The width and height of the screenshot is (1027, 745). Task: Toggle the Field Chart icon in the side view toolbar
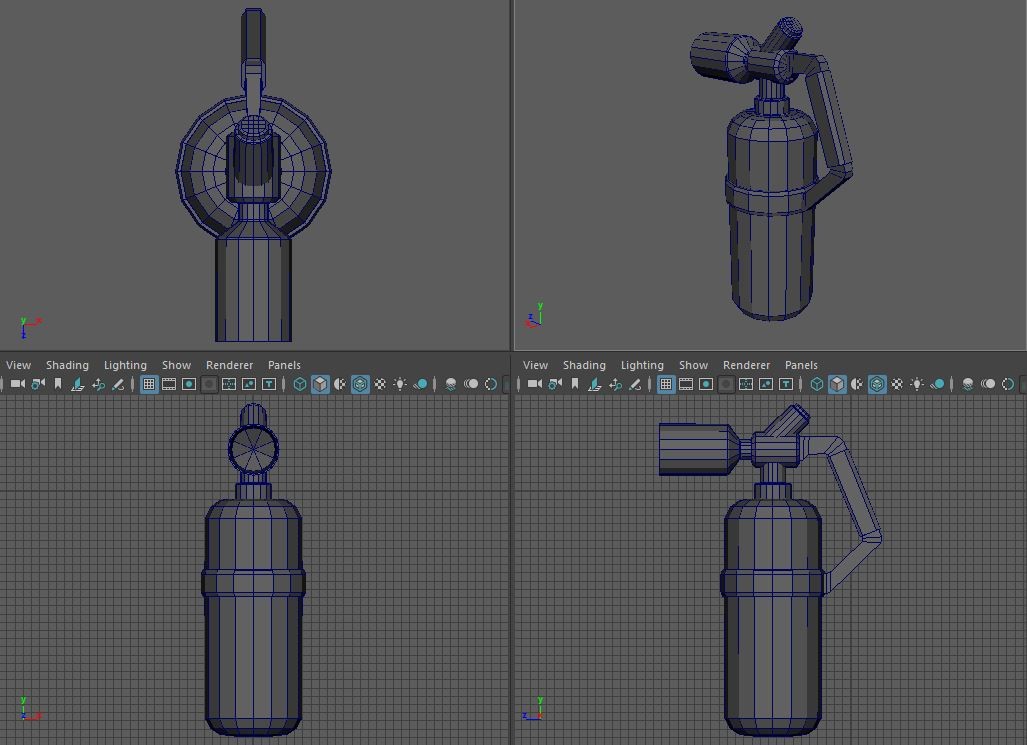coord(745,384)
